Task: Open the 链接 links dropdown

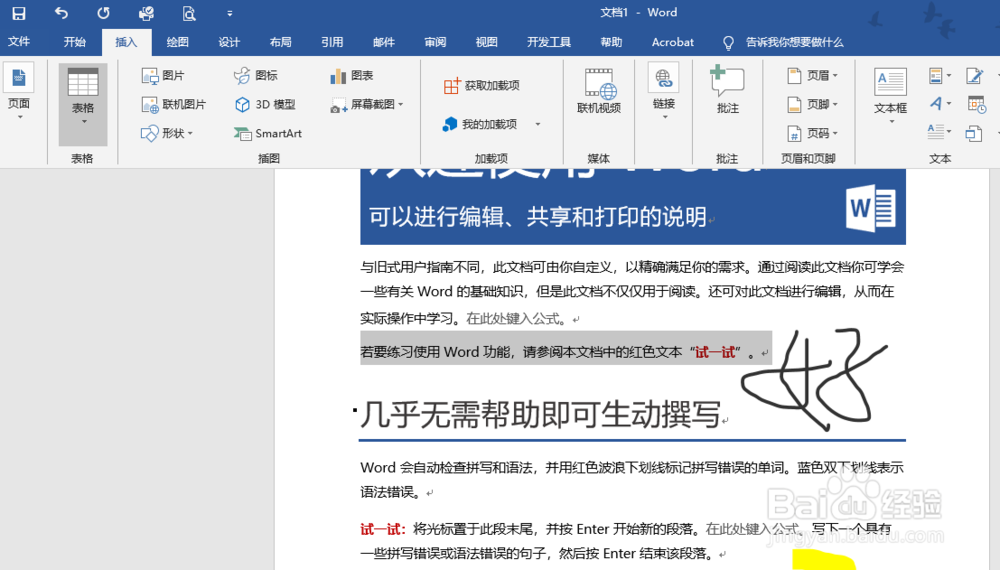Action: click(664, 92)
